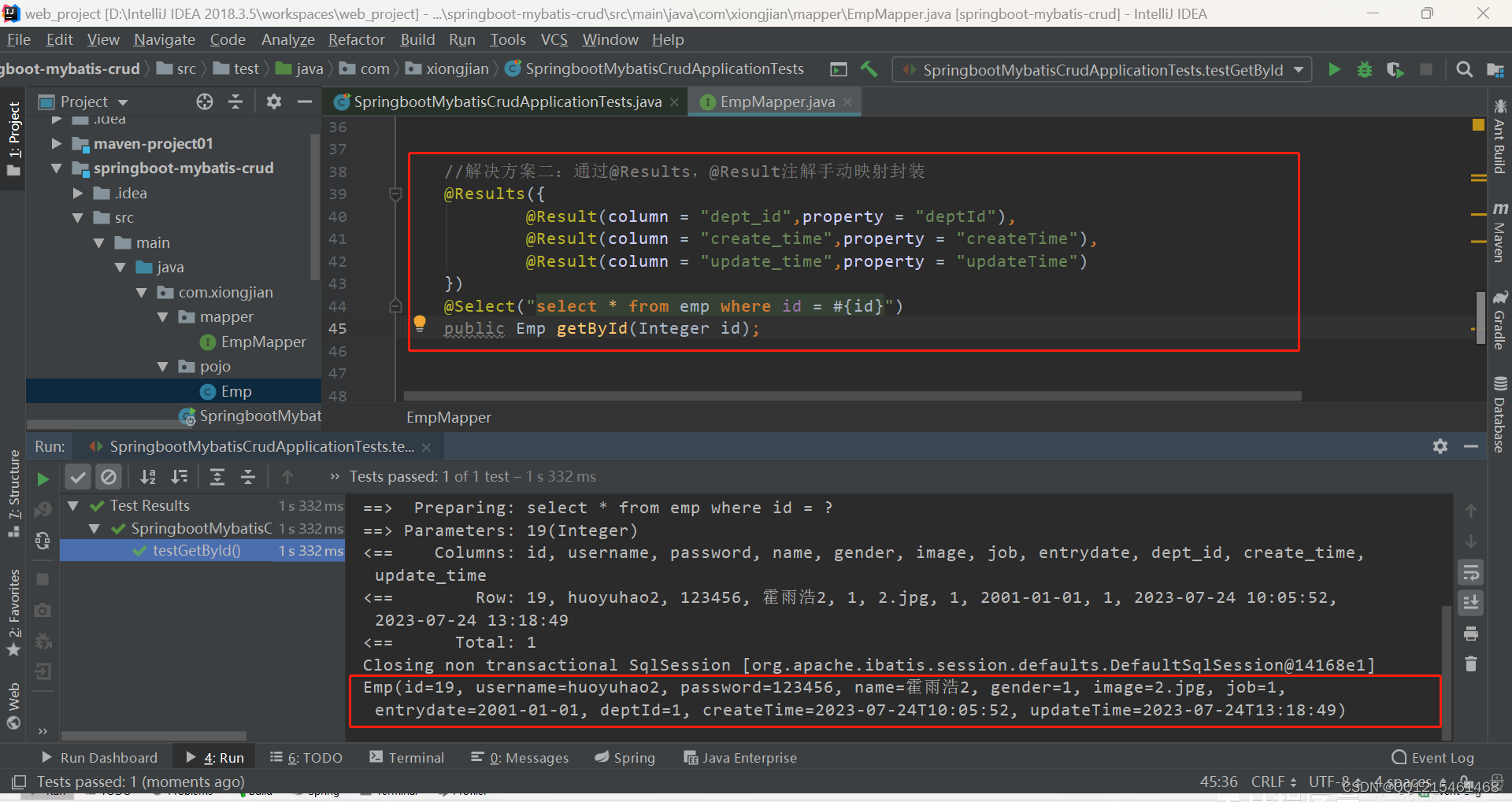Clear console with trash icon

[1470, 664]
